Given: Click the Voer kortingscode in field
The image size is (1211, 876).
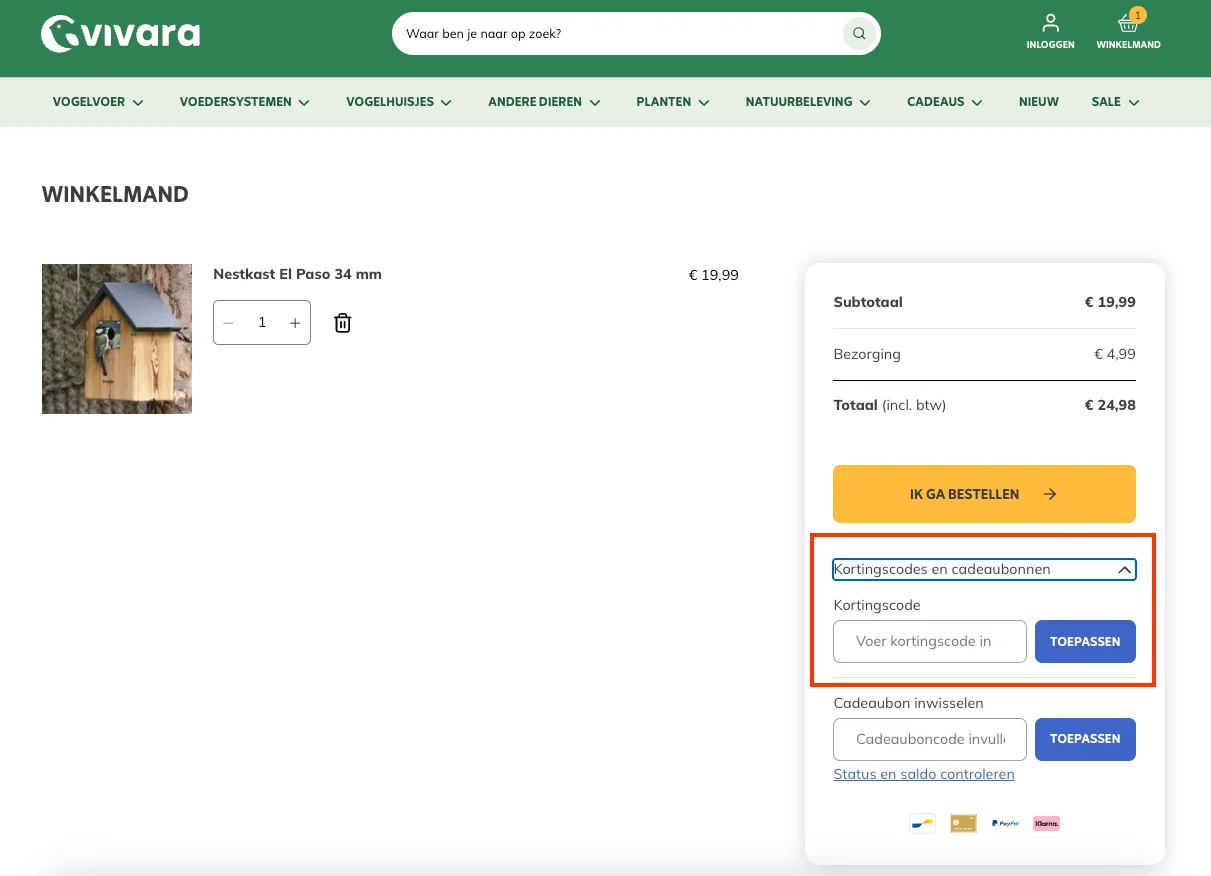Looking at the screenshot, I should [x=929, y=641].
